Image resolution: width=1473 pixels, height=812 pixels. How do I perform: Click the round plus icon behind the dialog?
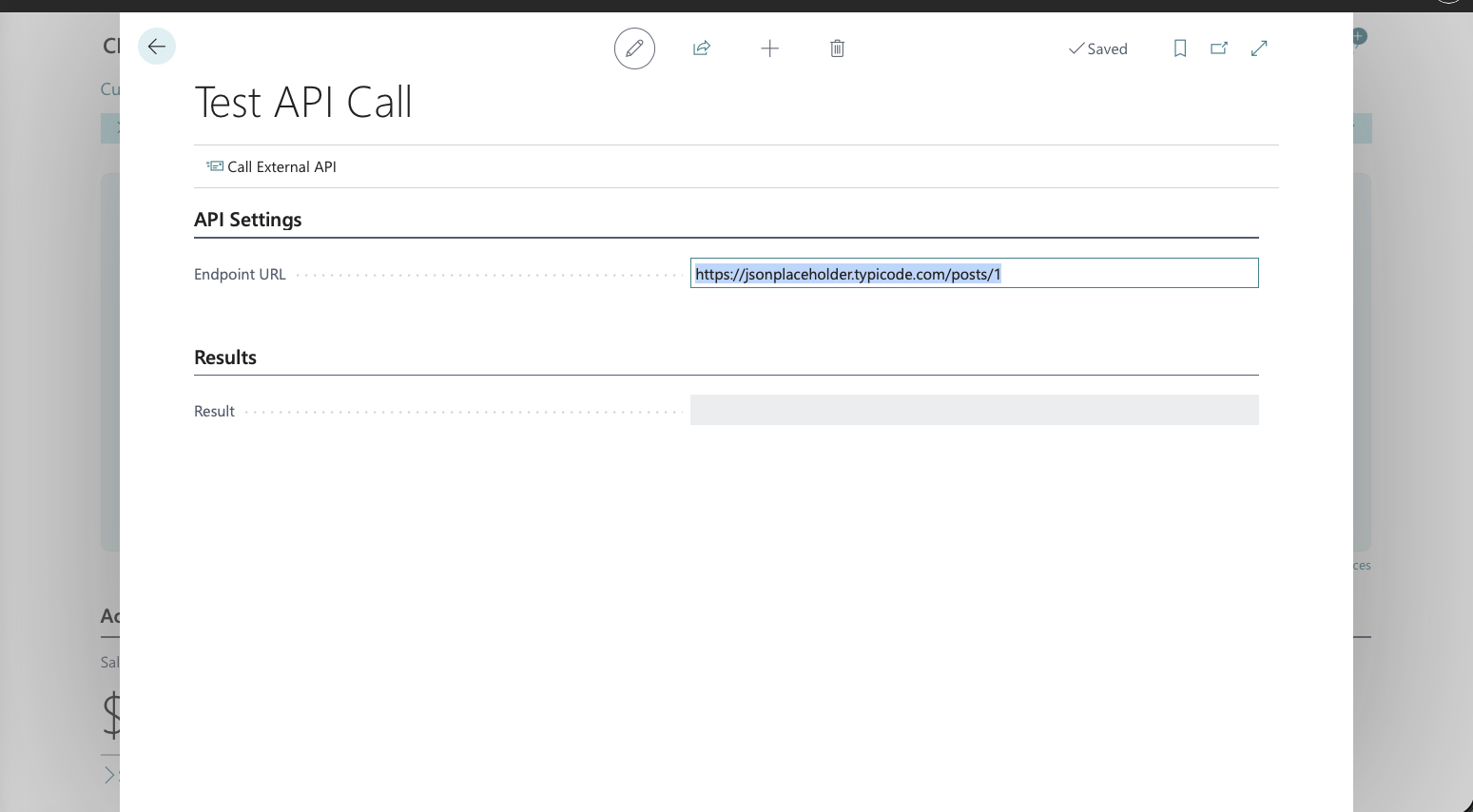pos(1360,36)
